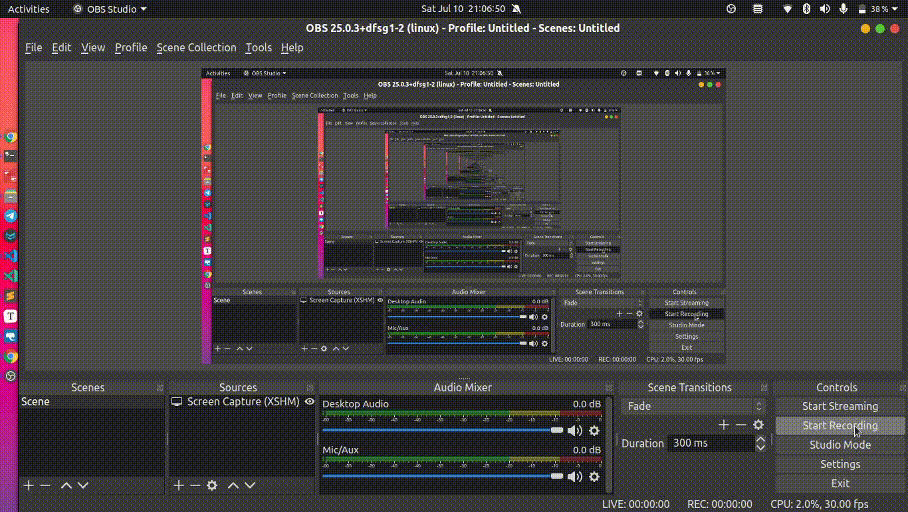Select Screen Capture (XSHM) source
Screen dimensions: 908x512
pyautogui.click(x=243, y=401)
